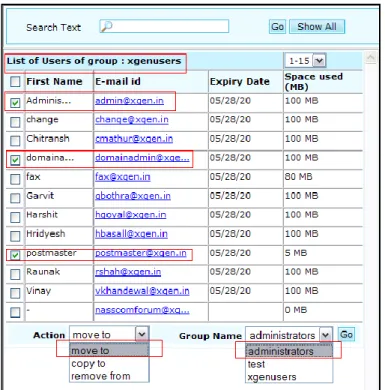Image resolution: width=385 pixels, height=390 pixels.
Task: Click the Expiry Date column header
Action: coord(239,82)
